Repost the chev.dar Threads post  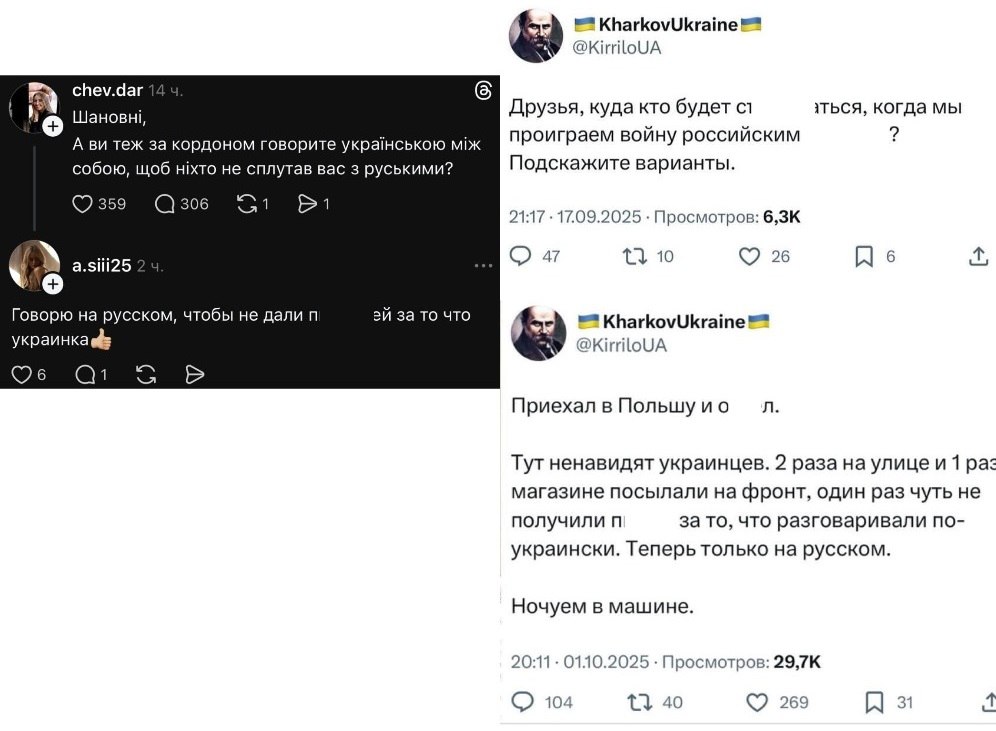pos(246,204)
